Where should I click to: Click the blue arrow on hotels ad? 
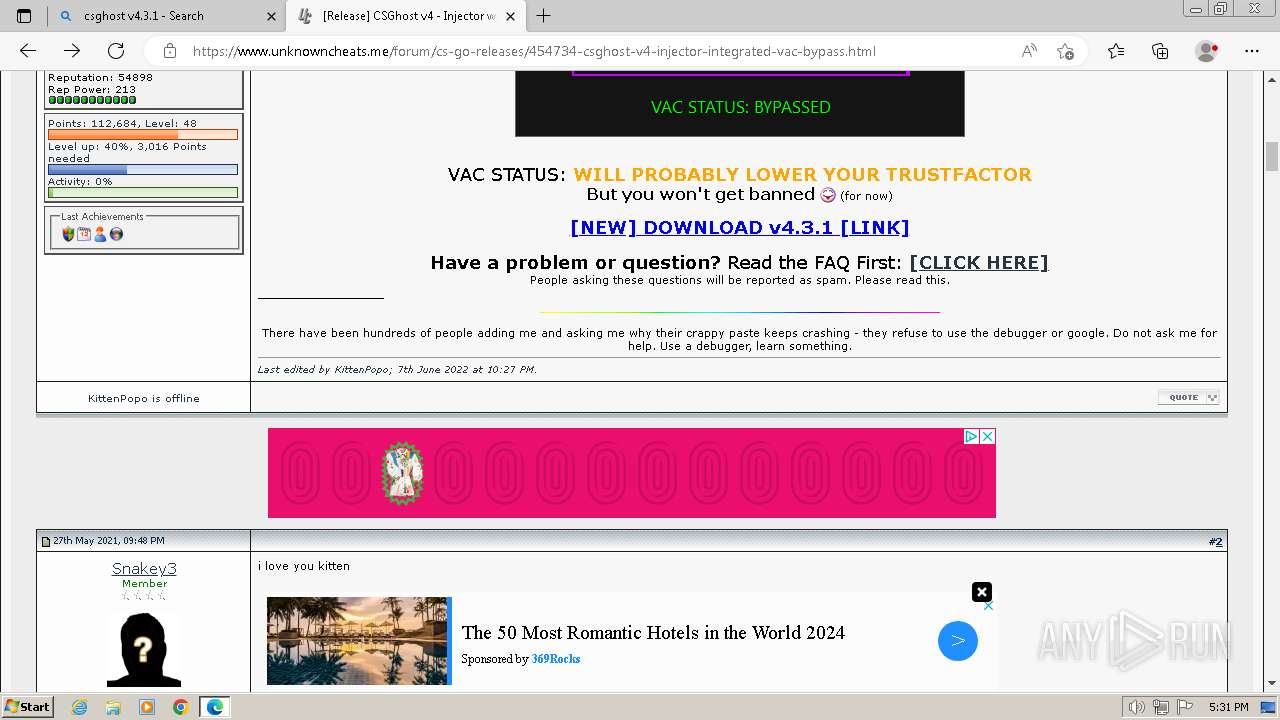(958, 641)
